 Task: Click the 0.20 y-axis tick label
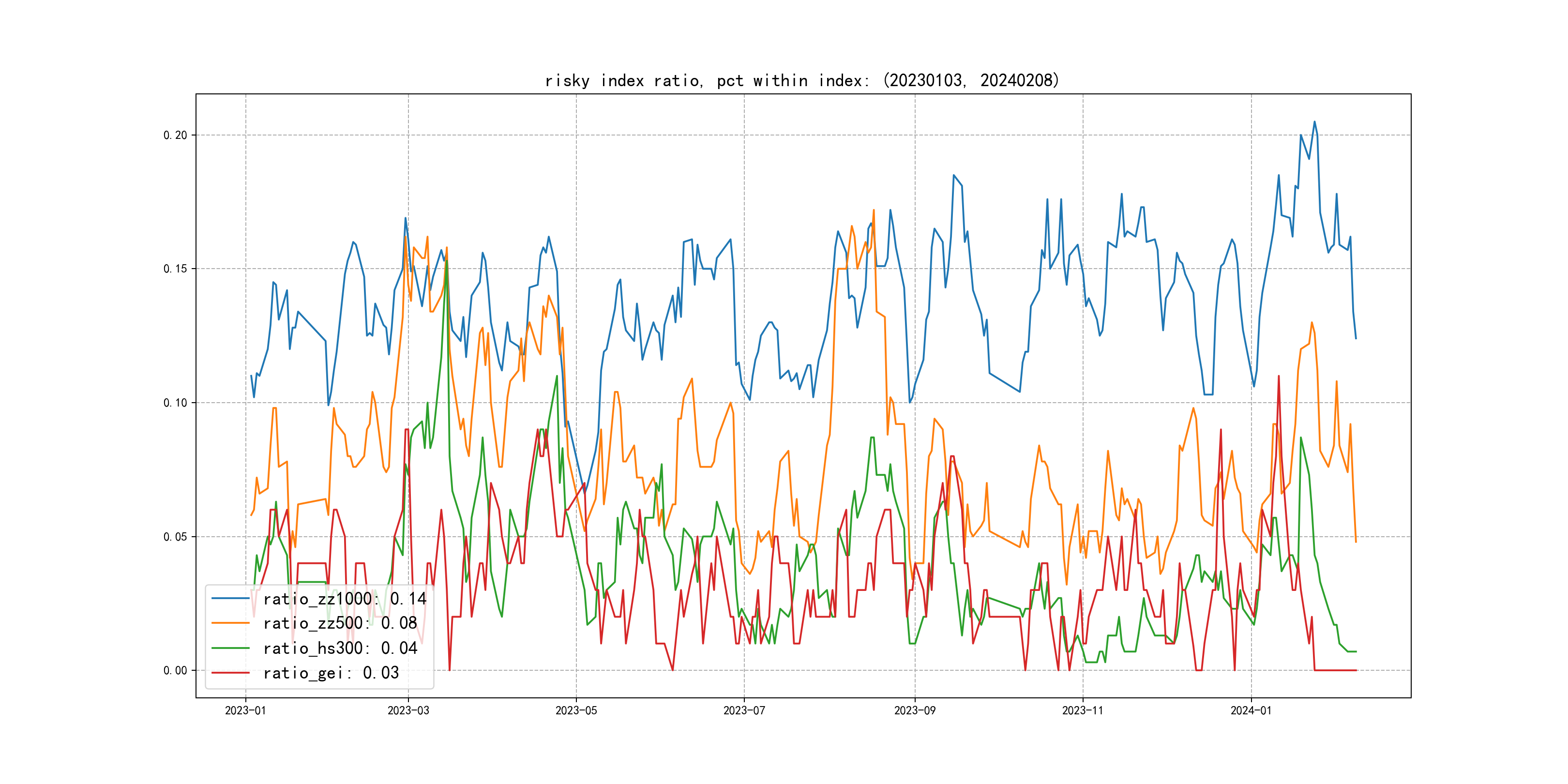pyautogui.click(x=175, y=135)
